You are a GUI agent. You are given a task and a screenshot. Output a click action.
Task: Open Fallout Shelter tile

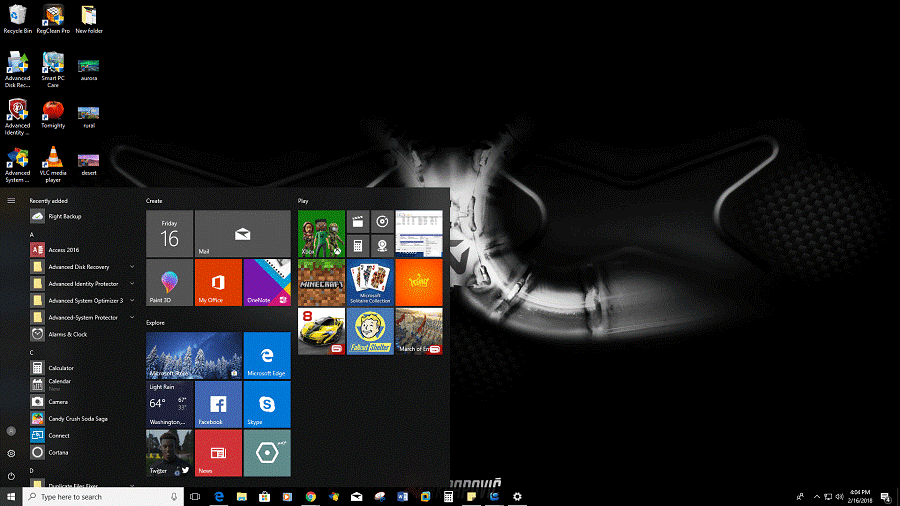click(370, 331)
